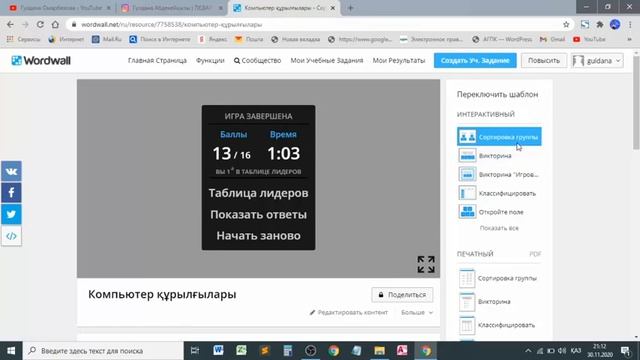This screenshot has width=640, height=360.
Task: Open Таблица лидеров leaderboard
Action: click(x=258, y=193)
